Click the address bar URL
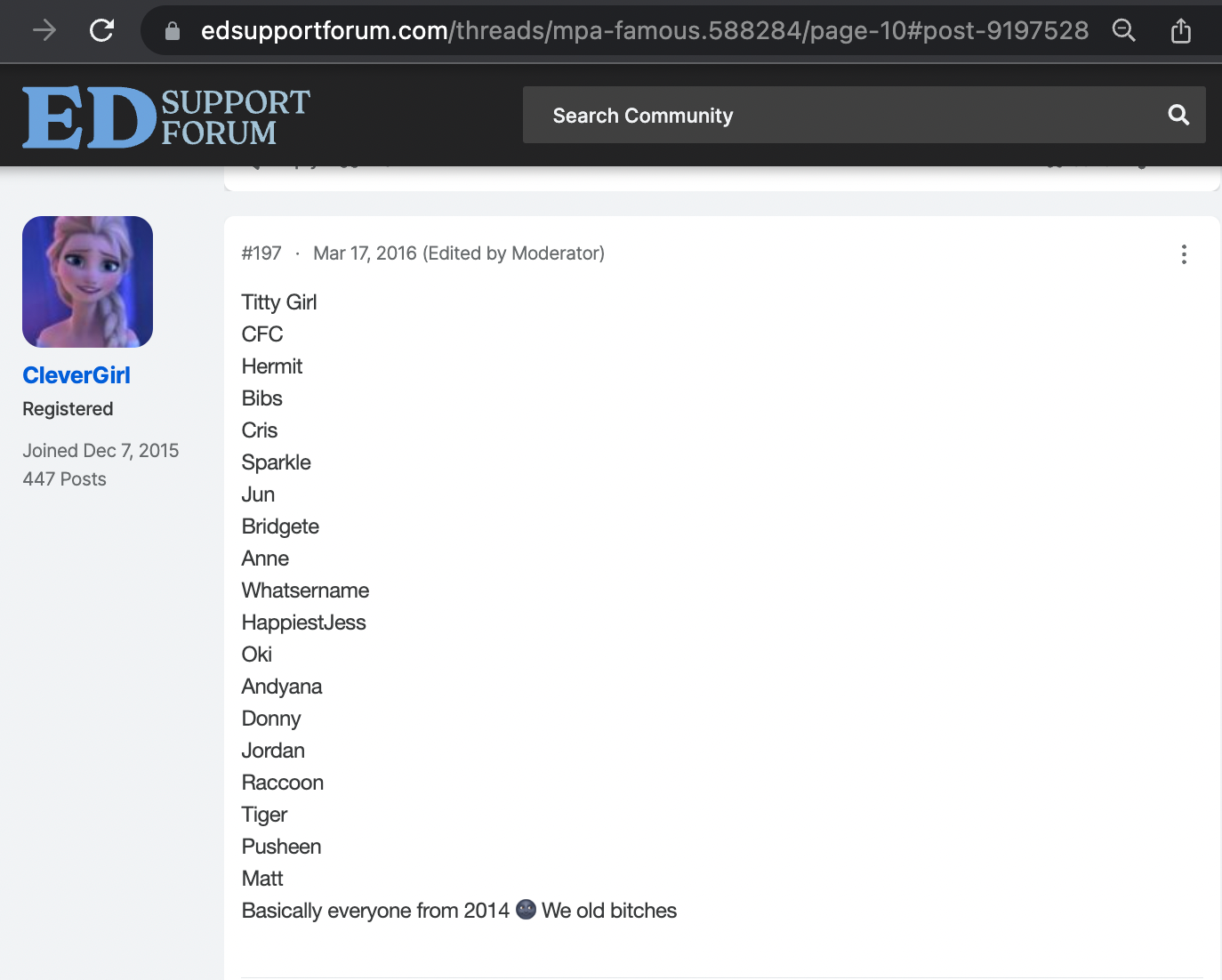 645,31
